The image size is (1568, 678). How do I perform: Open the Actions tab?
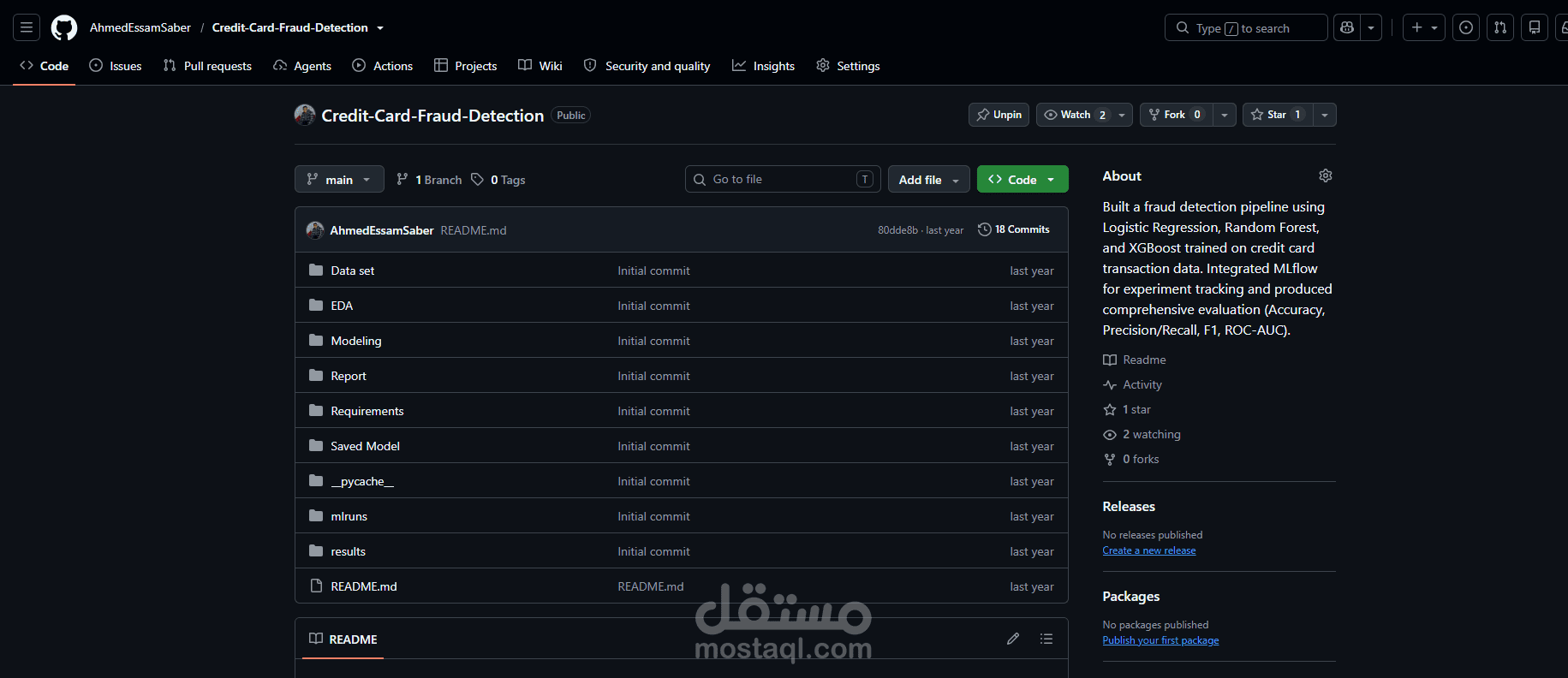[383, 66]
